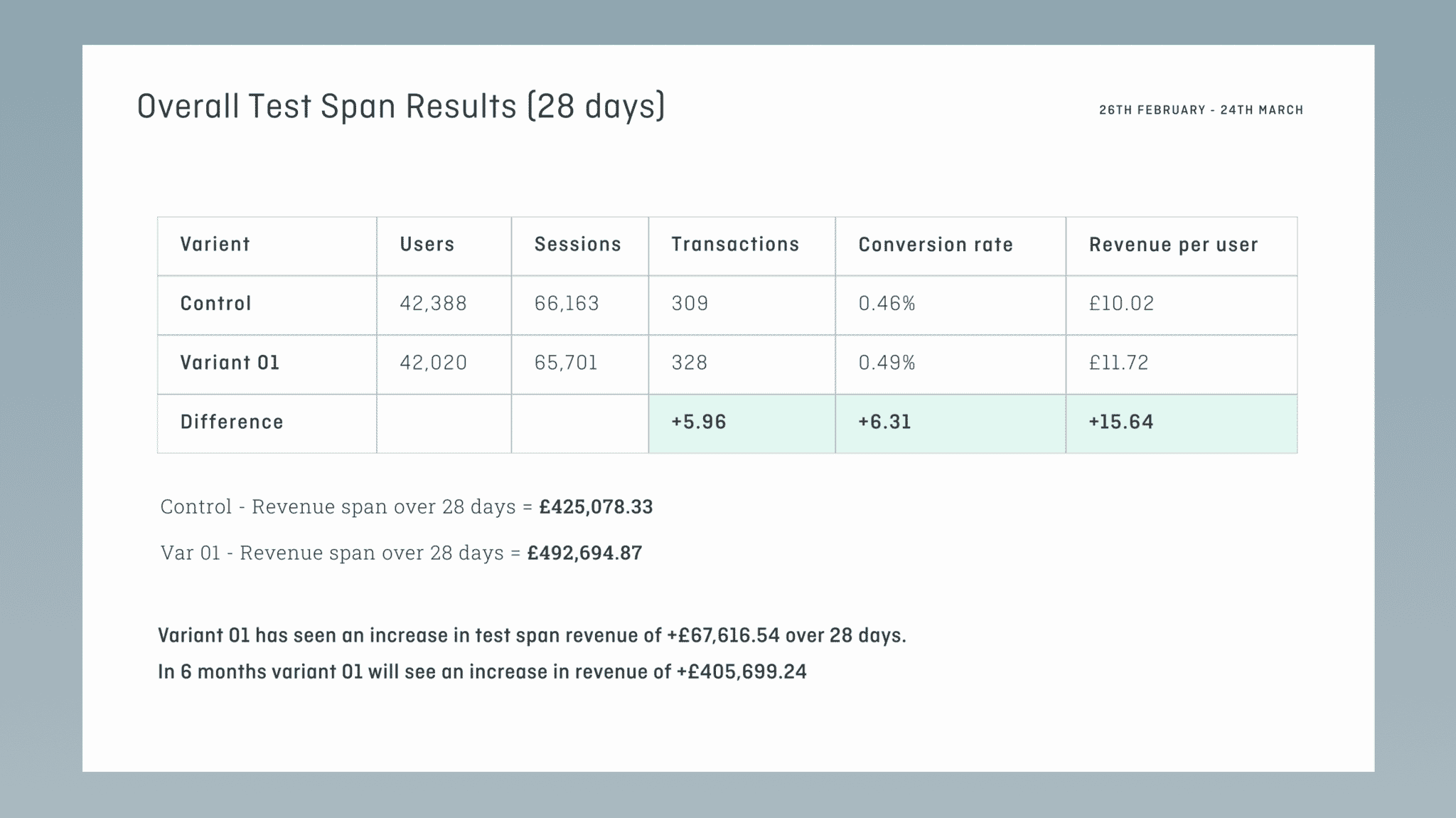
Task: Select the Variant 01 sessions value 65,701
Action: [x=566, y=363]
